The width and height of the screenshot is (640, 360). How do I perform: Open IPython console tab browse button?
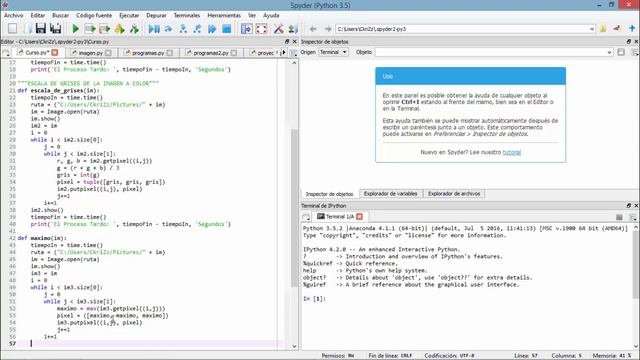pos(306,217)
